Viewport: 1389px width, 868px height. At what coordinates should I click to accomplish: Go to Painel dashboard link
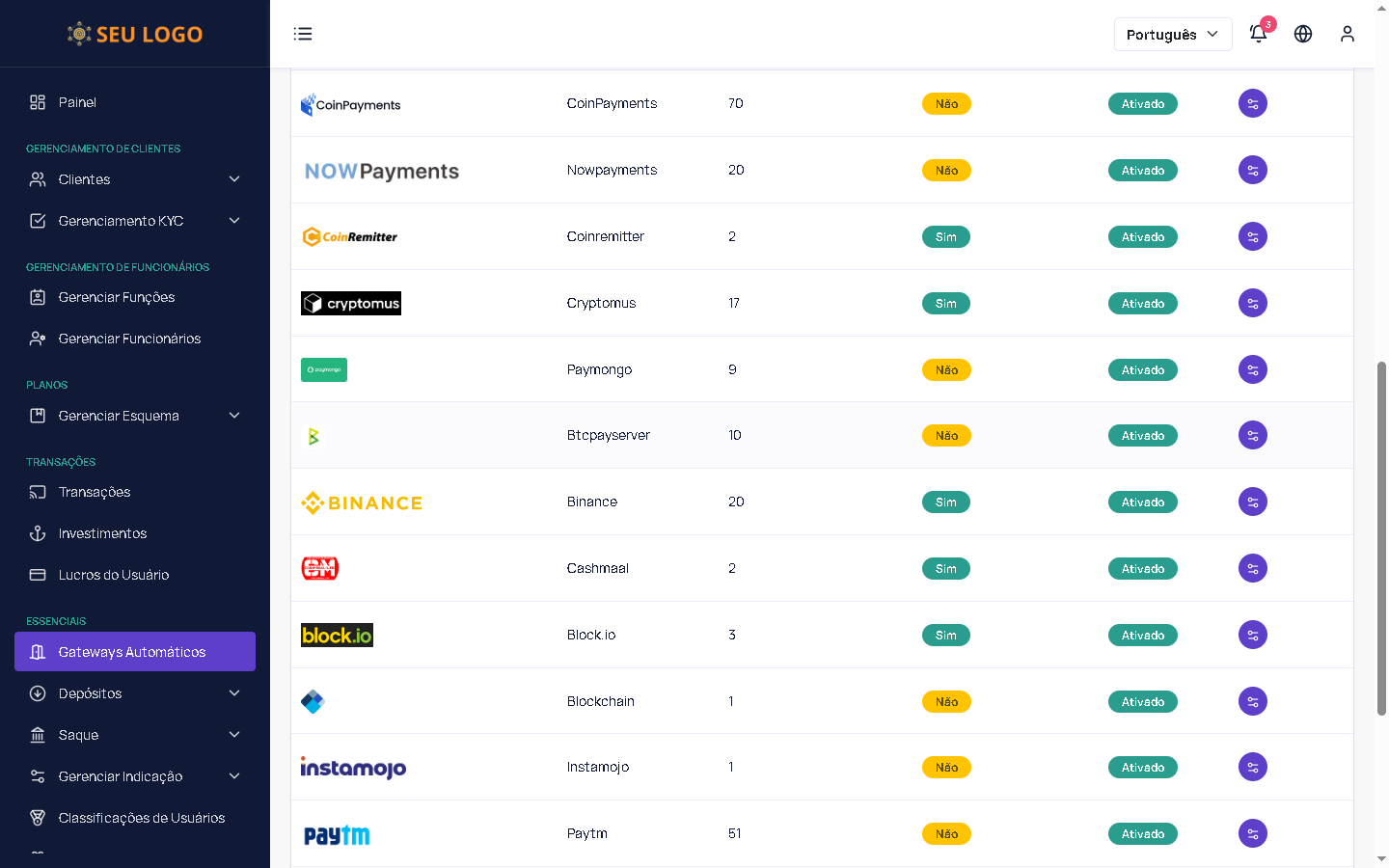[77, 102]
